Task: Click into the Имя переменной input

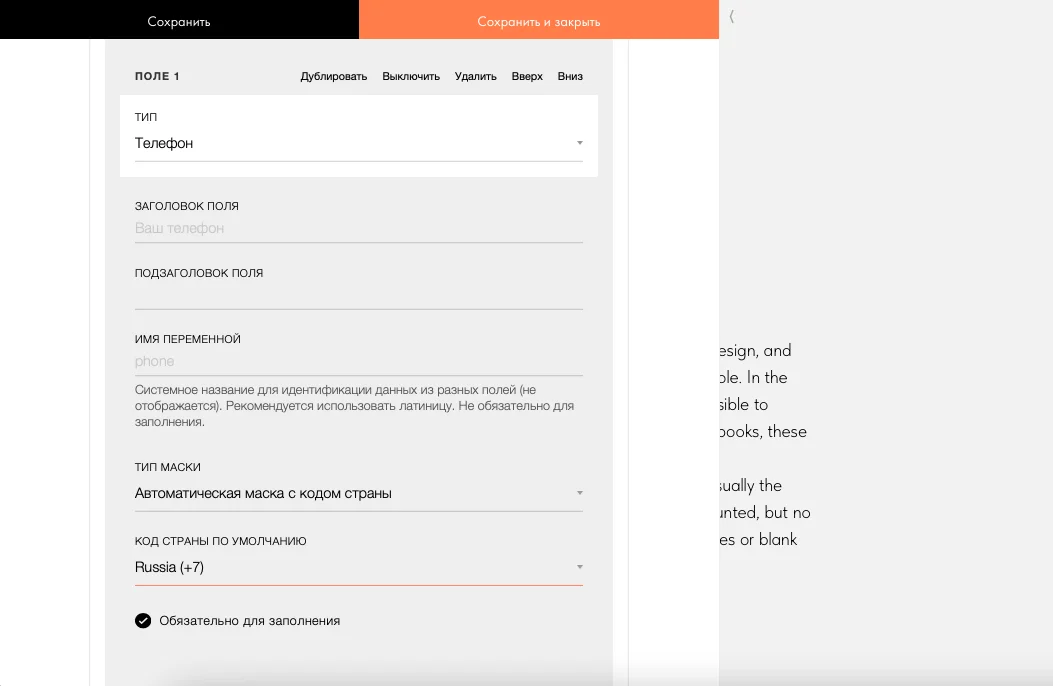Action: pos(359,362)
